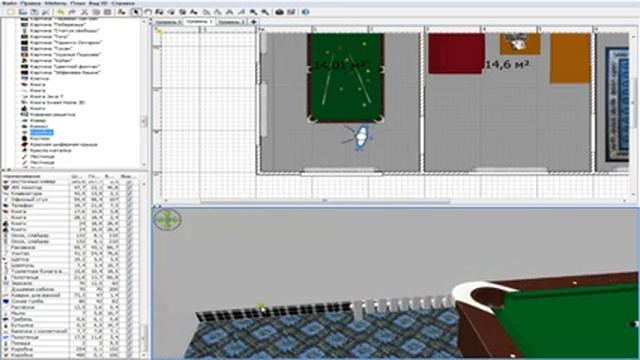Viewport: 640px width, 360px height.
Task: Click the Add furniture to home icon
Action: [121, 12]
